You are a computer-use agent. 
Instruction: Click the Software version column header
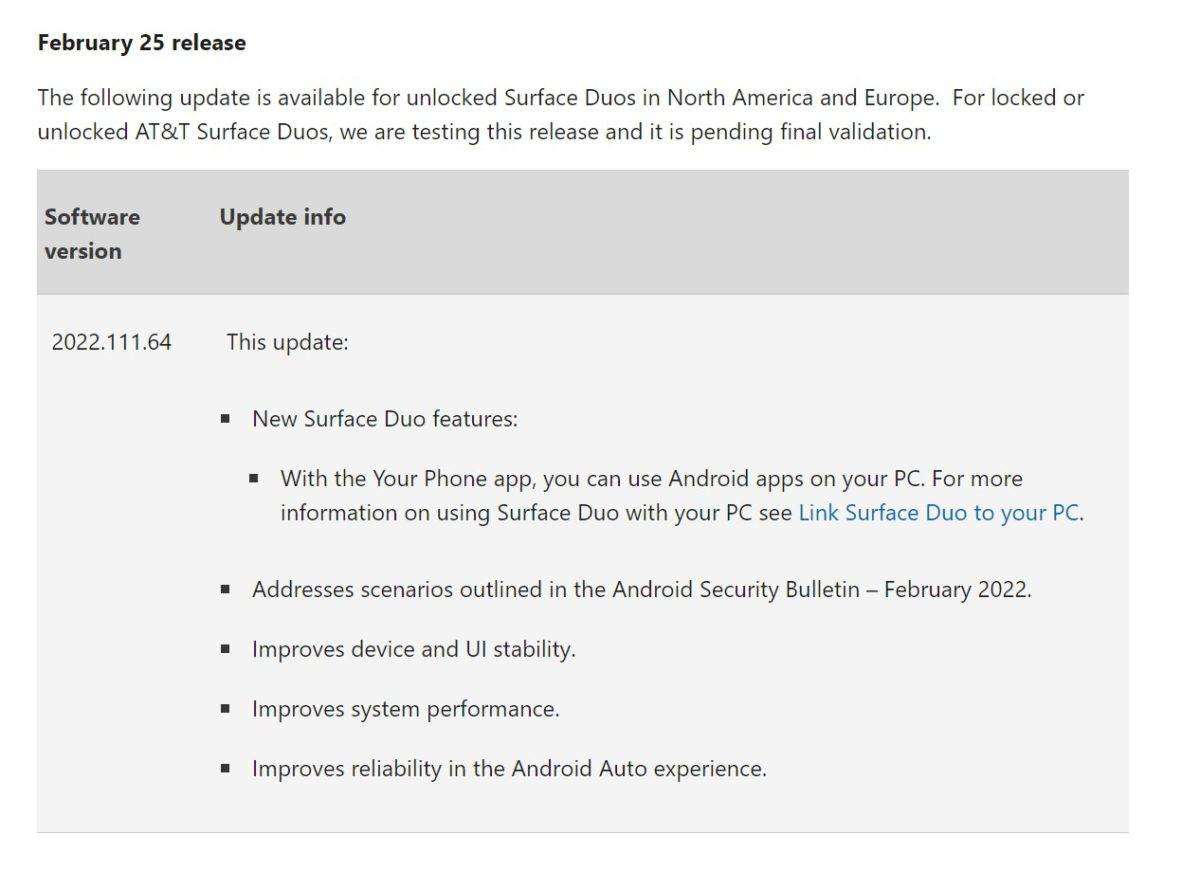pos(92,234)
